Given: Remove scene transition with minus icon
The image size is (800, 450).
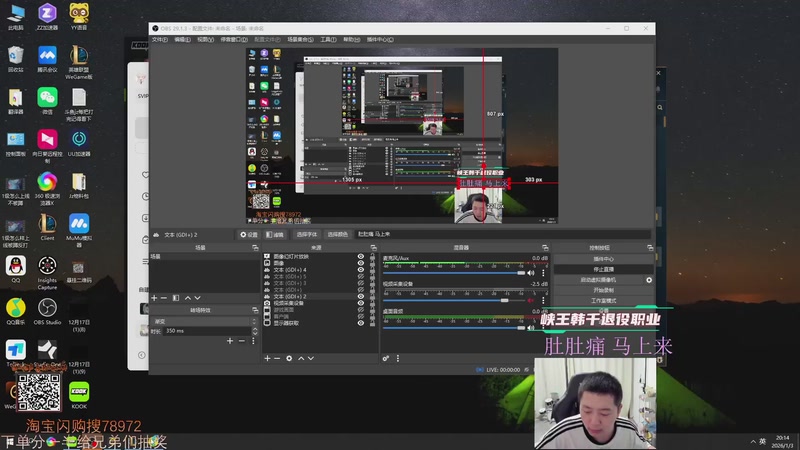Looking at the screenshot, I should click(x=242, y=341).
